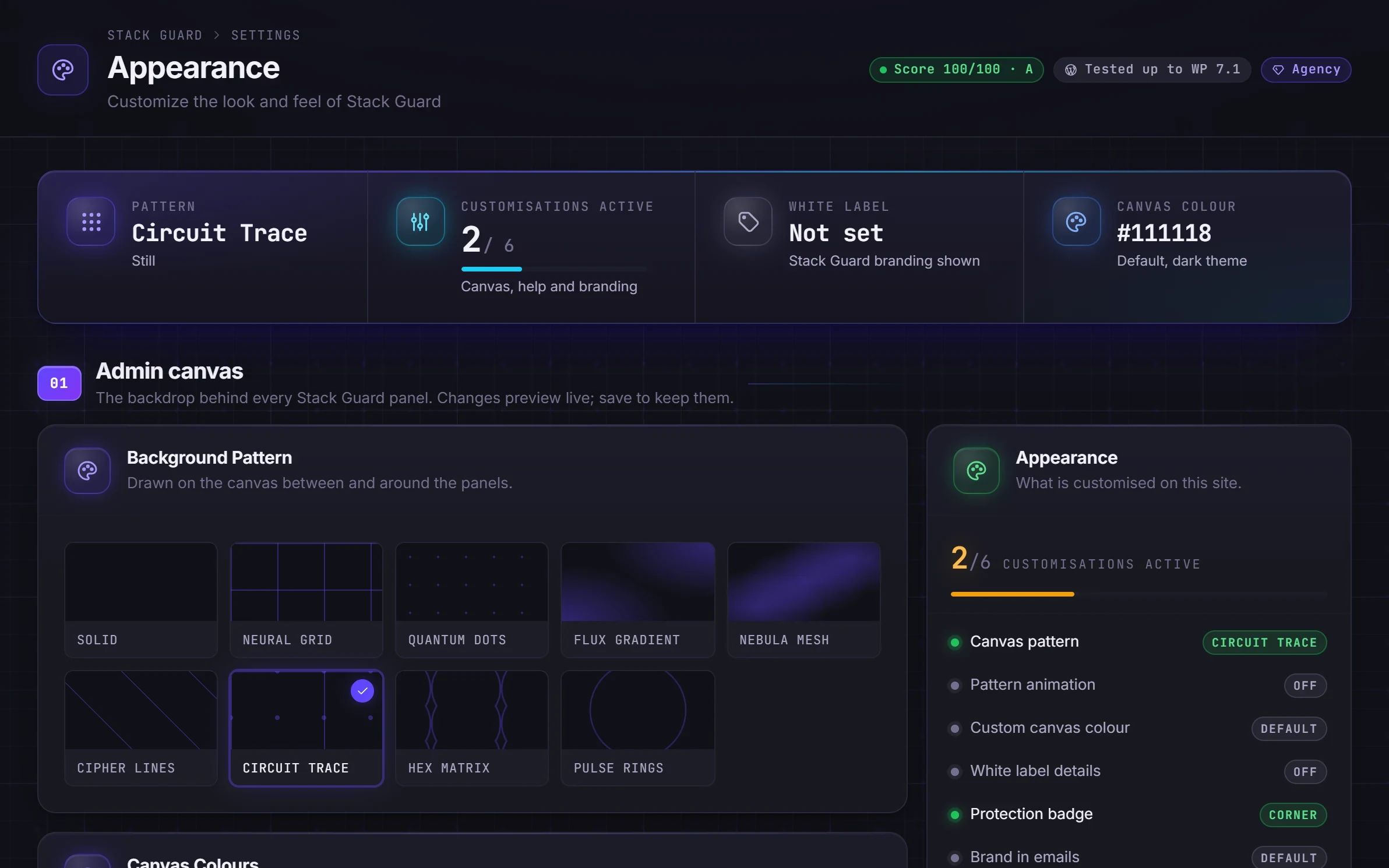Click the green Appearance summary panel icon
Image resolution: width=1389 pixels, height=868 pixels.
click(976, 471)
